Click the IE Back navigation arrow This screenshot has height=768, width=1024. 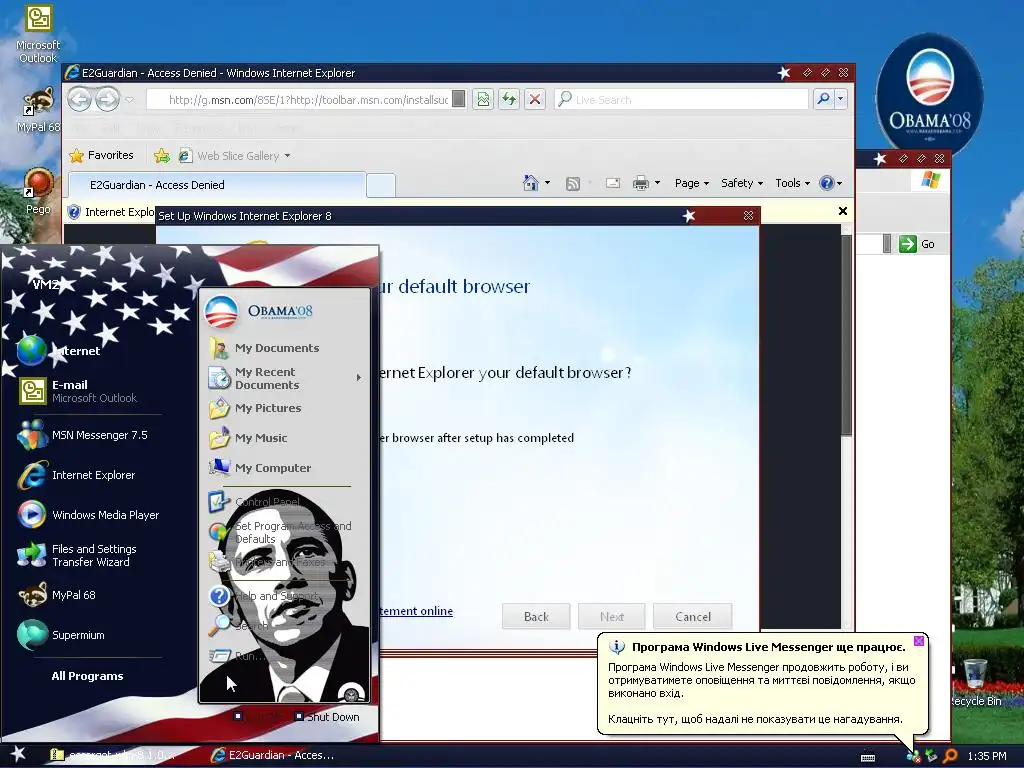point(80,100)
